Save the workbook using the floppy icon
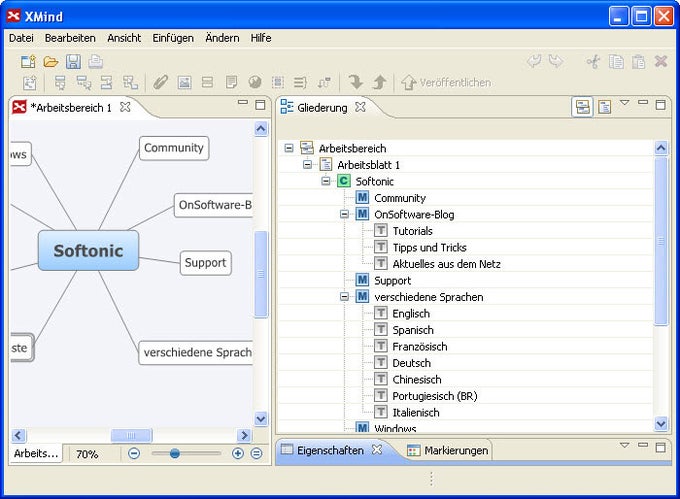Viewport: 680px width, 499px height. tap(73, 62)
